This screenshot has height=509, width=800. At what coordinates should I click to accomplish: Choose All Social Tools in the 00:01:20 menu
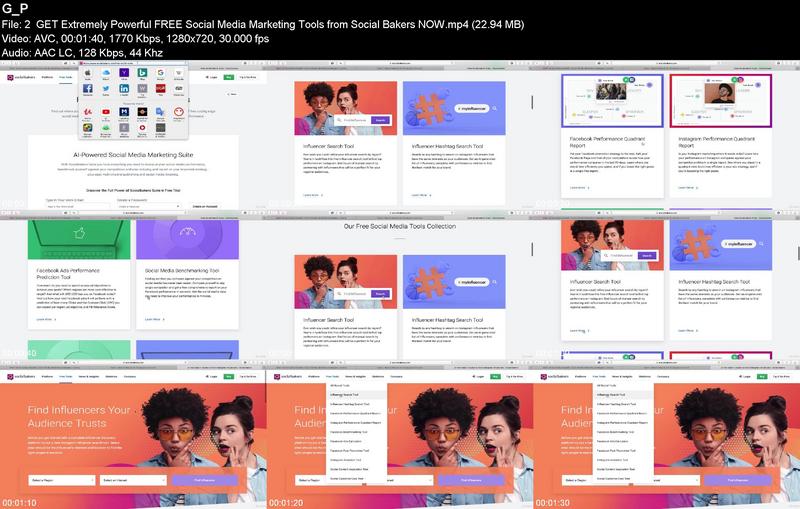[x=340, y=385]
